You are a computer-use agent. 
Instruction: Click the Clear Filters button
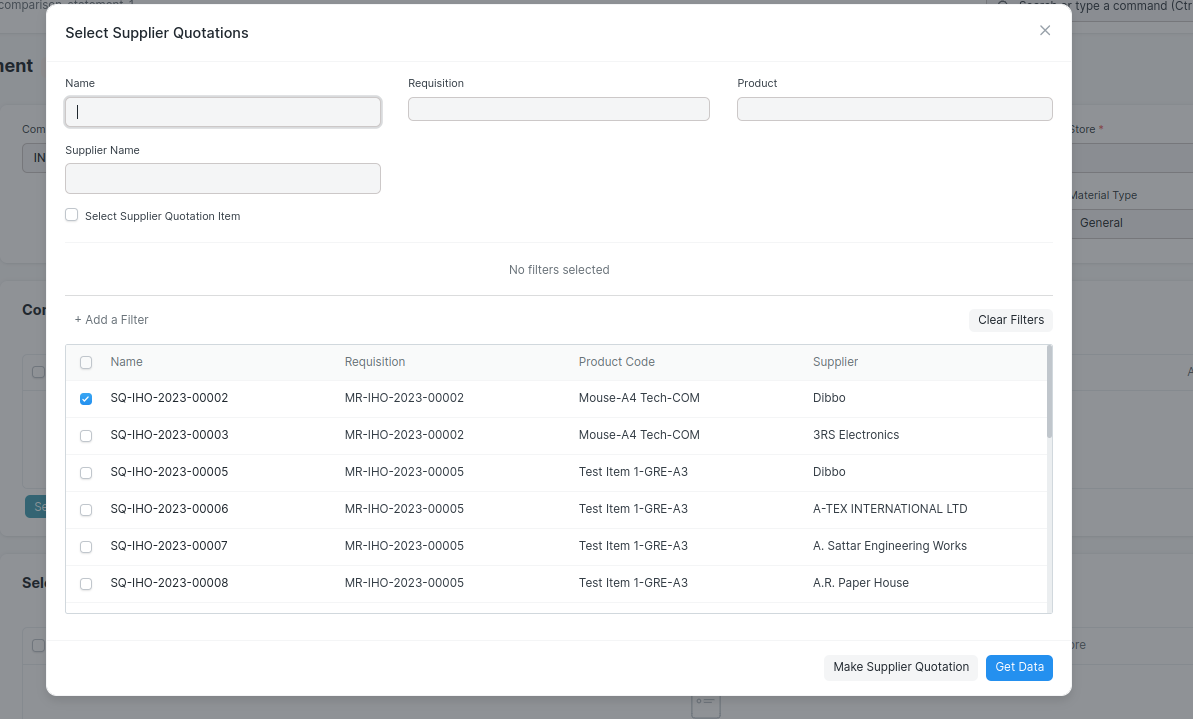(1010, 320)
